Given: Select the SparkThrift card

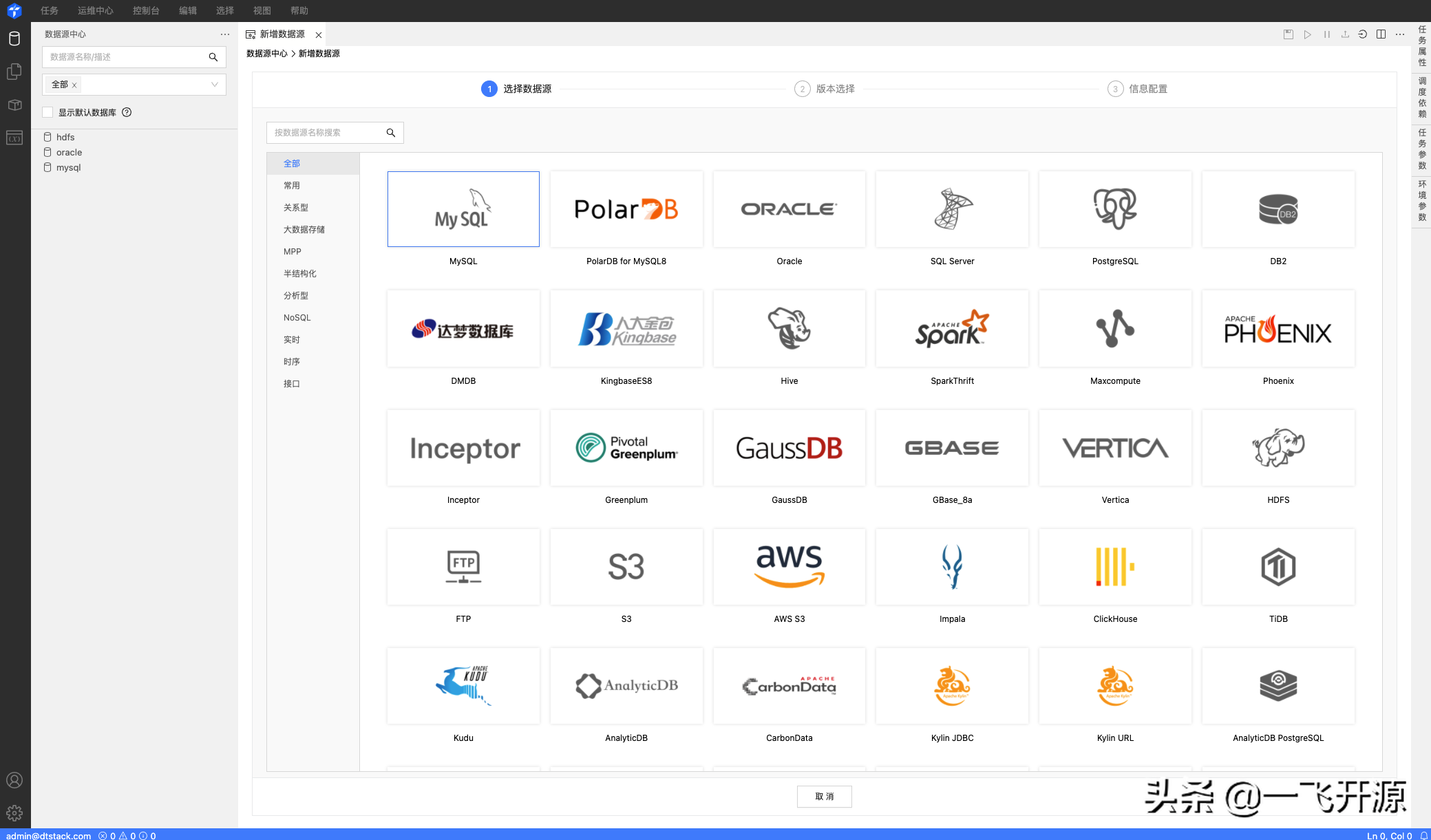Looking at the screenshot, I should point(953,329).
